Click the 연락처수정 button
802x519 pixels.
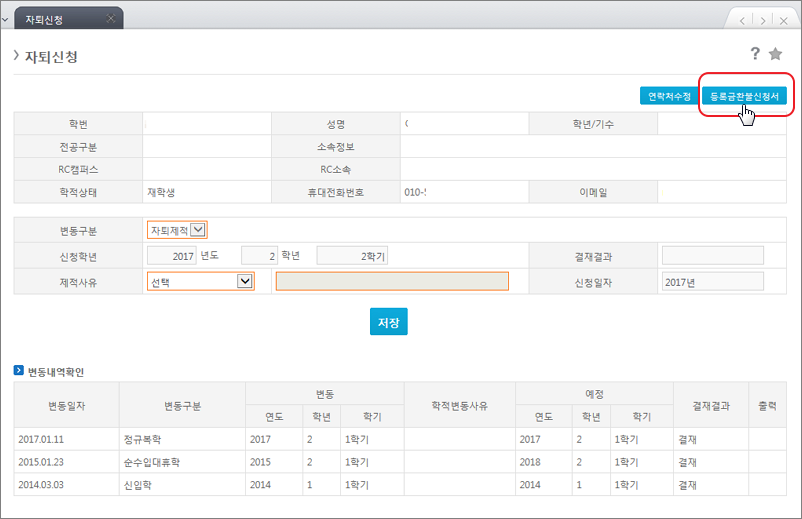click(669, 96)
